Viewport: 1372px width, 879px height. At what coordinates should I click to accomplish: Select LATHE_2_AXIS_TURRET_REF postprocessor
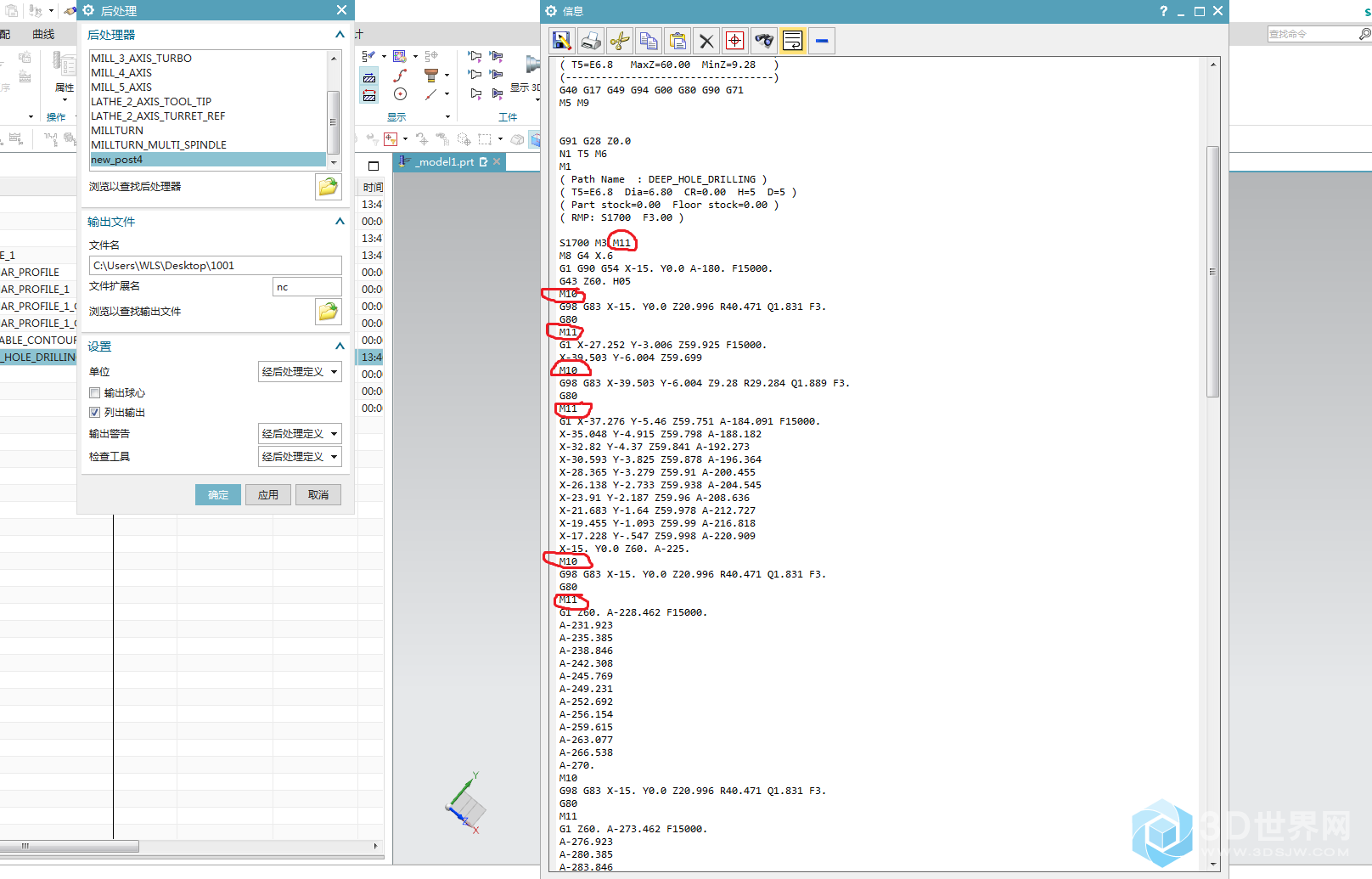[208, 116]
